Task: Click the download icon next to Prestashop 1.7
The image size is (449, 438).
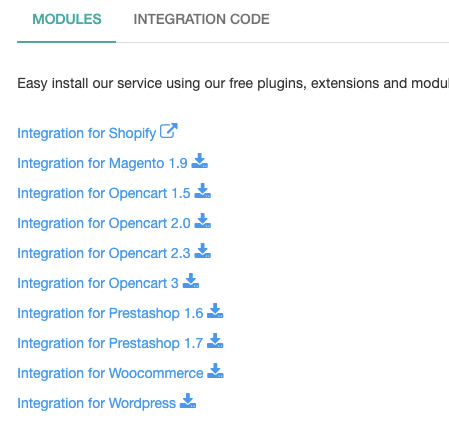Action: (x=215, y=341)
